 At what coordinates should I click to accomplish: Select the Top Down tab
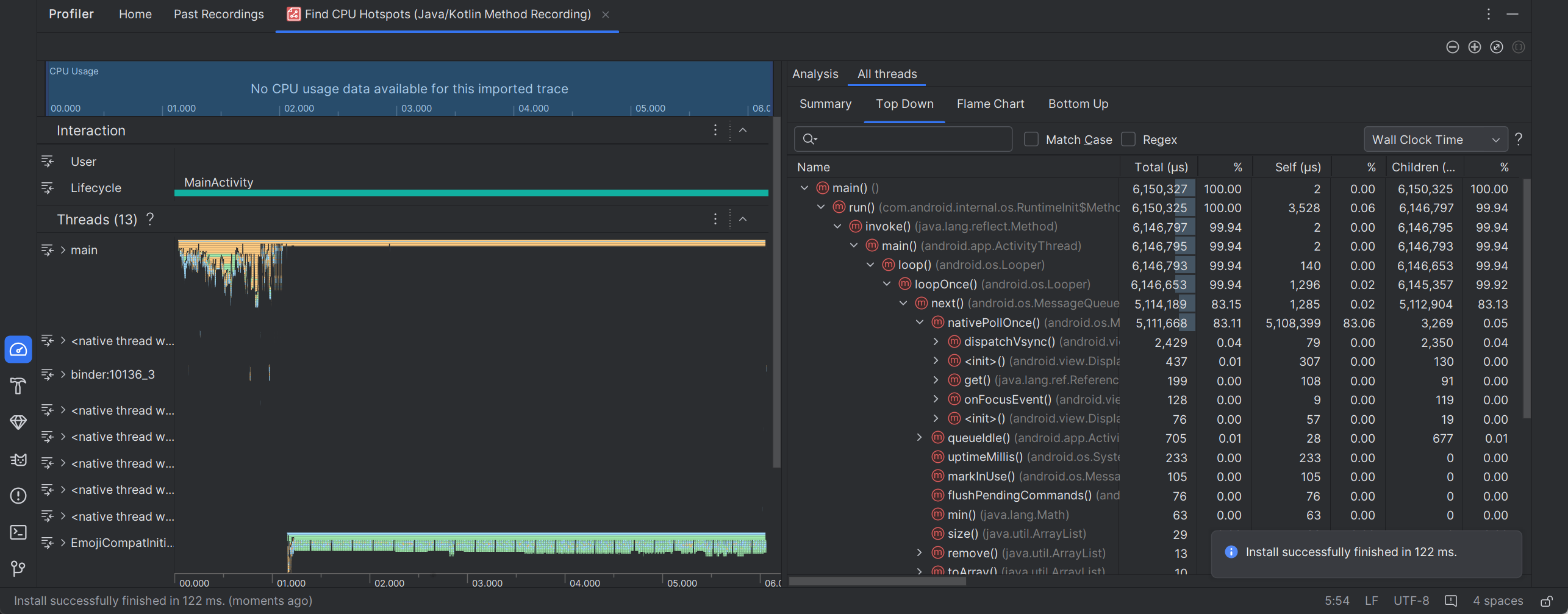point(904,104)
